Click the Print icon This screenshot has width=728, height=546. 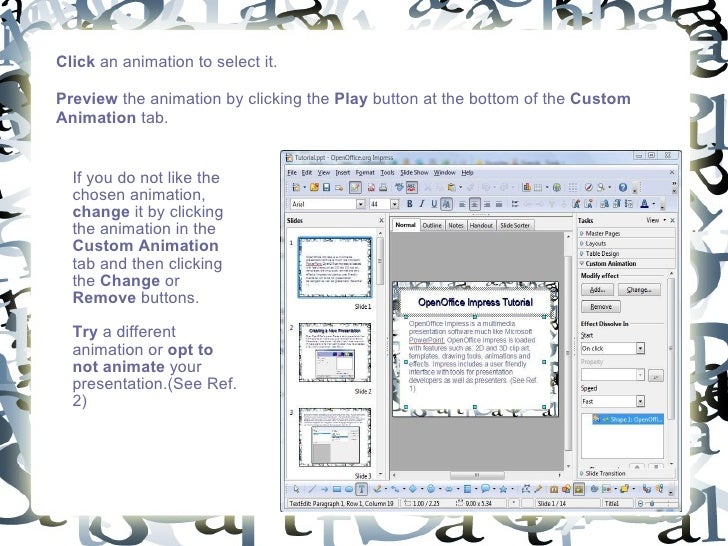pyautogui.click(x=383, y=188)
